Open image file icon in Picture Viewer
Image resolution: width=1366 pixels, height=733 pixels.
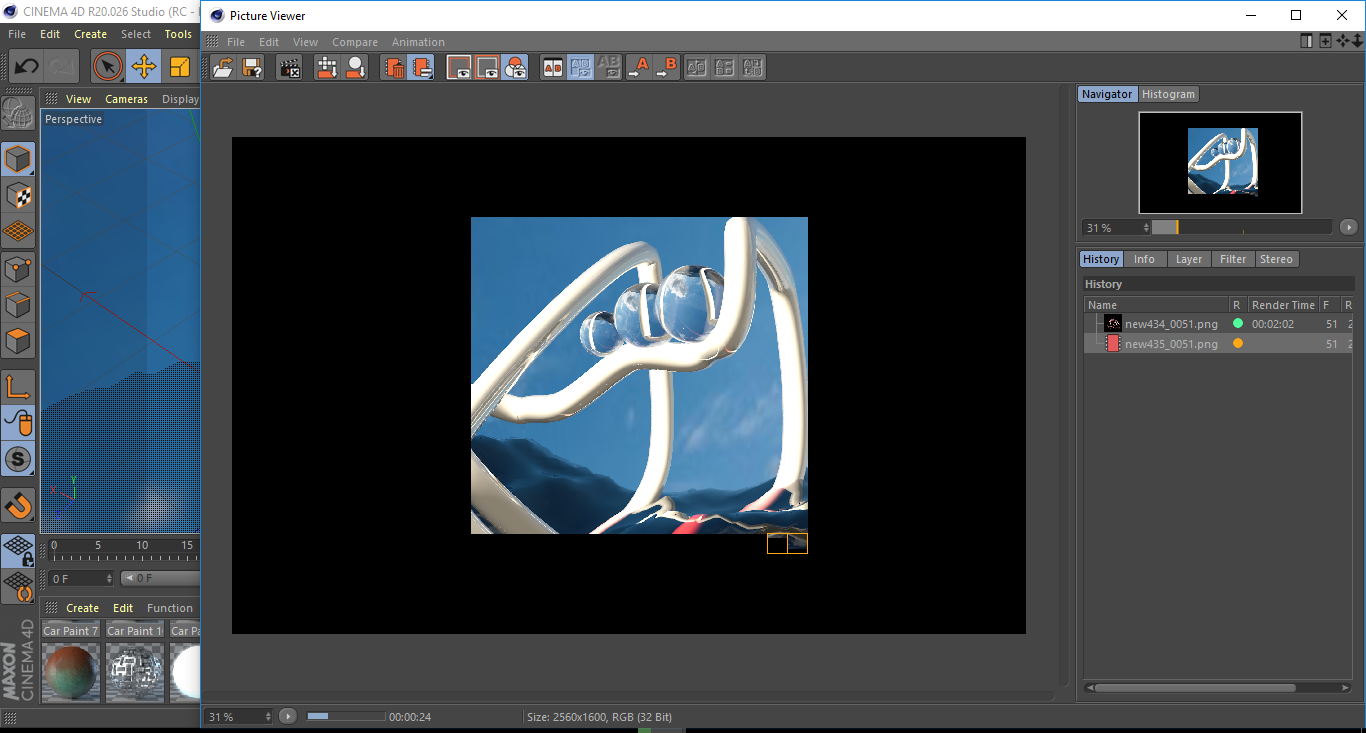(223, 67)
